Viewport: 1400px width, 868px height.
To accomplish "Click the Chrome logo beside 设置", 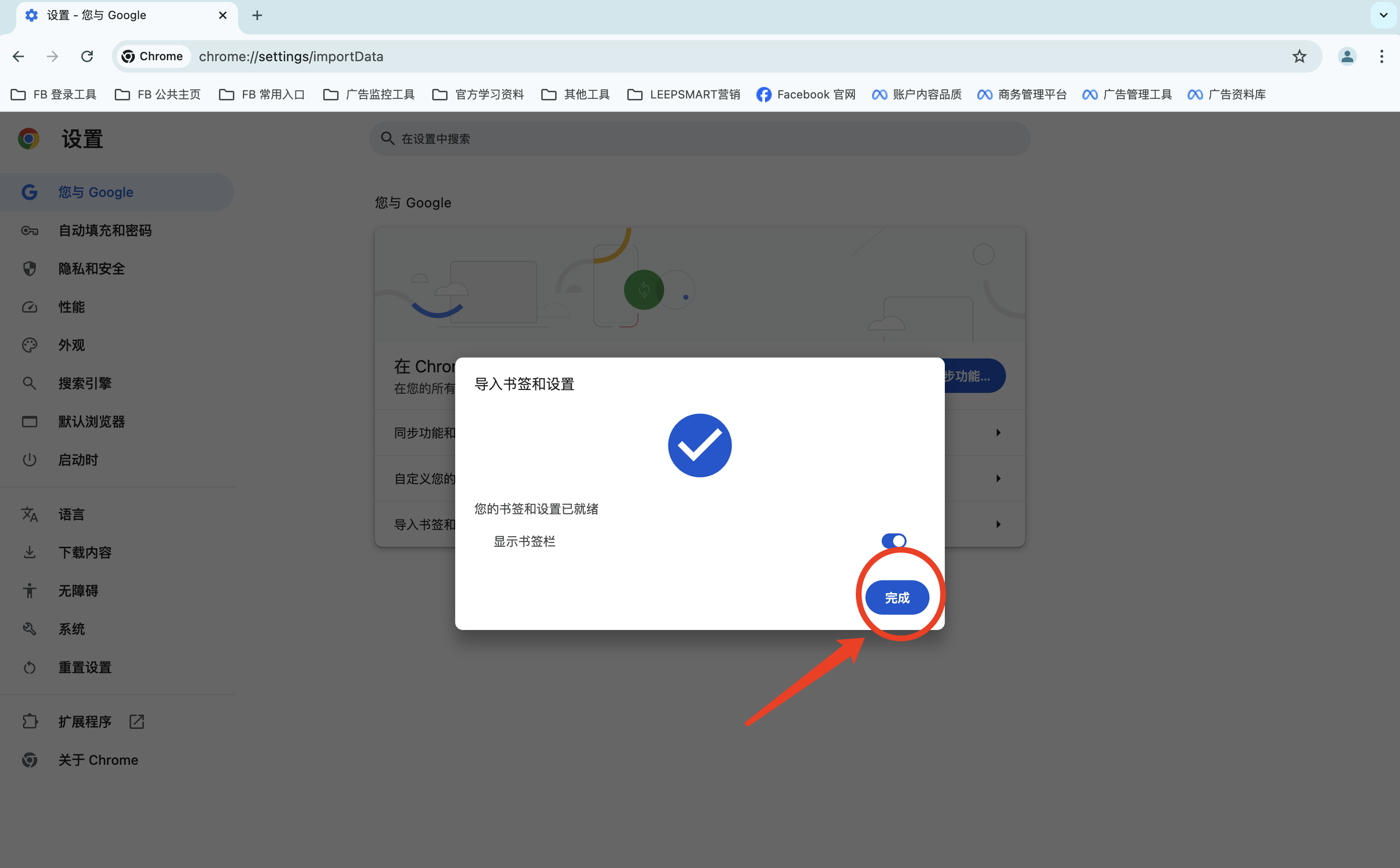I will [x=28, y=138].
